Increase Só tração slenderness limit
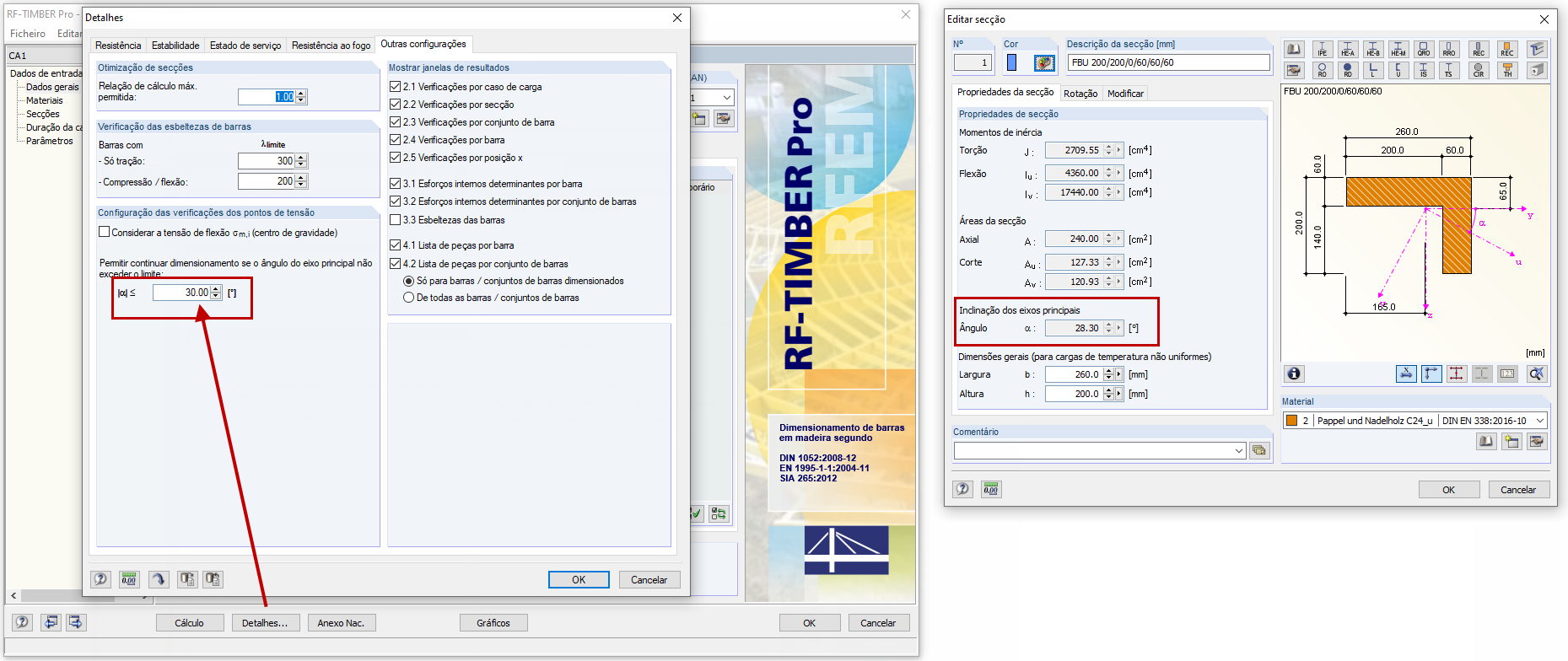 pos(301,158)
